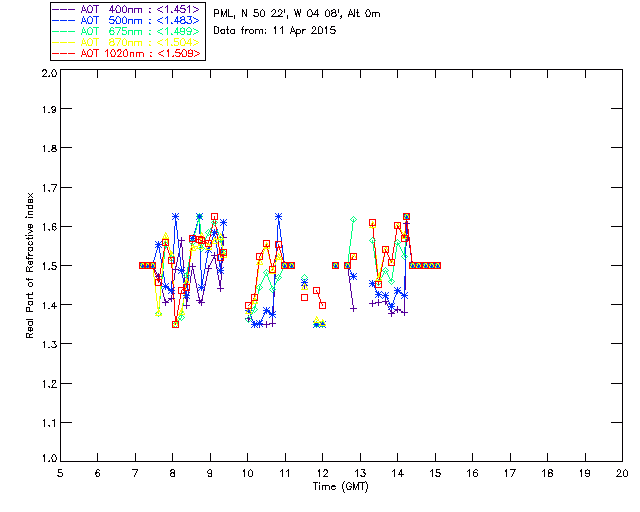The width and height of the screenshot is (640, 512).
Task: Click the x-axis tick label 9
Action: coord(210,473)
